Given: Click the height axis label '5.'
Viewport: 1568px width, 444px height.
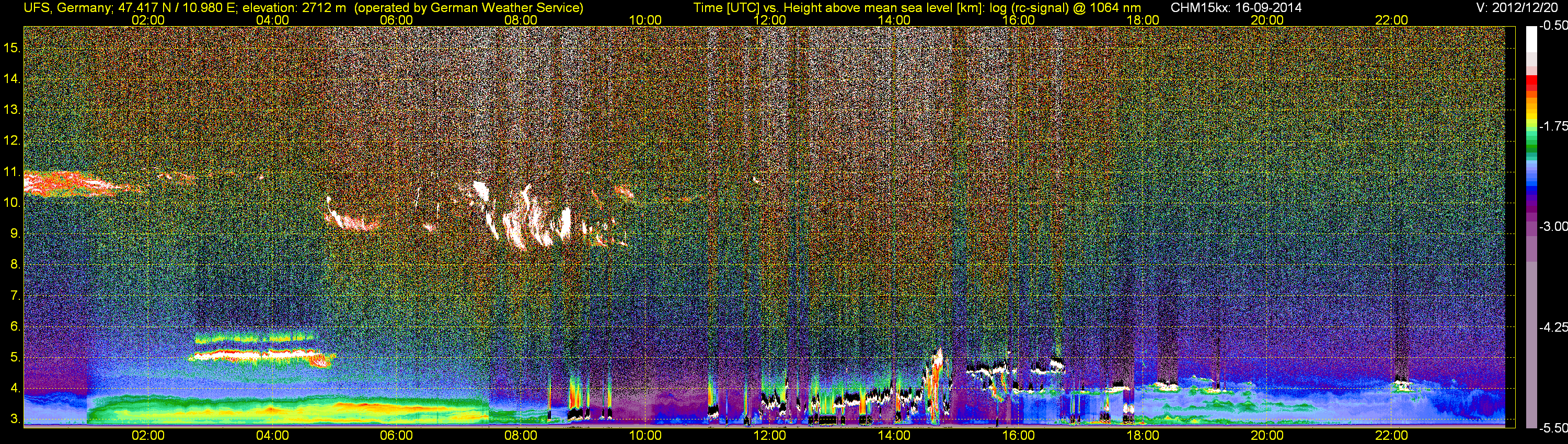Looking at the screenshot, I should coord(15,358).
